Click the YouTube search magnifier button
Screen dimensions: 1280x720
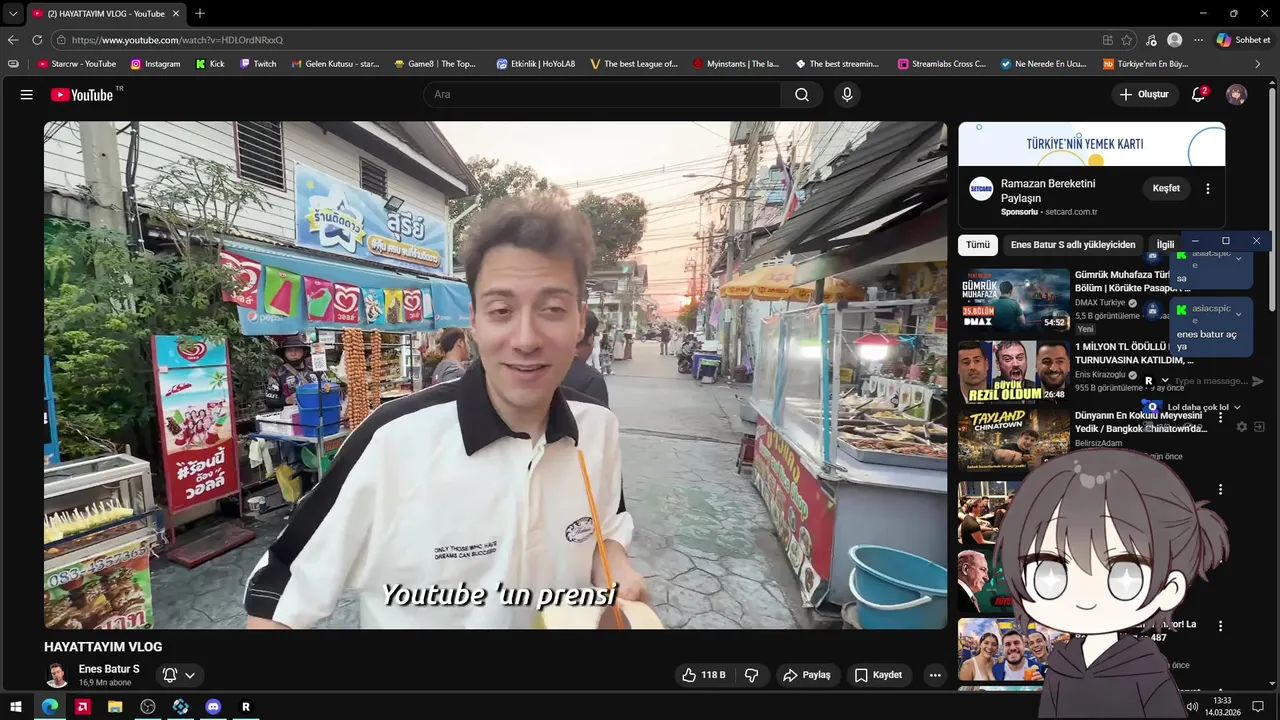pyautogui.click(x=802, y=94)
